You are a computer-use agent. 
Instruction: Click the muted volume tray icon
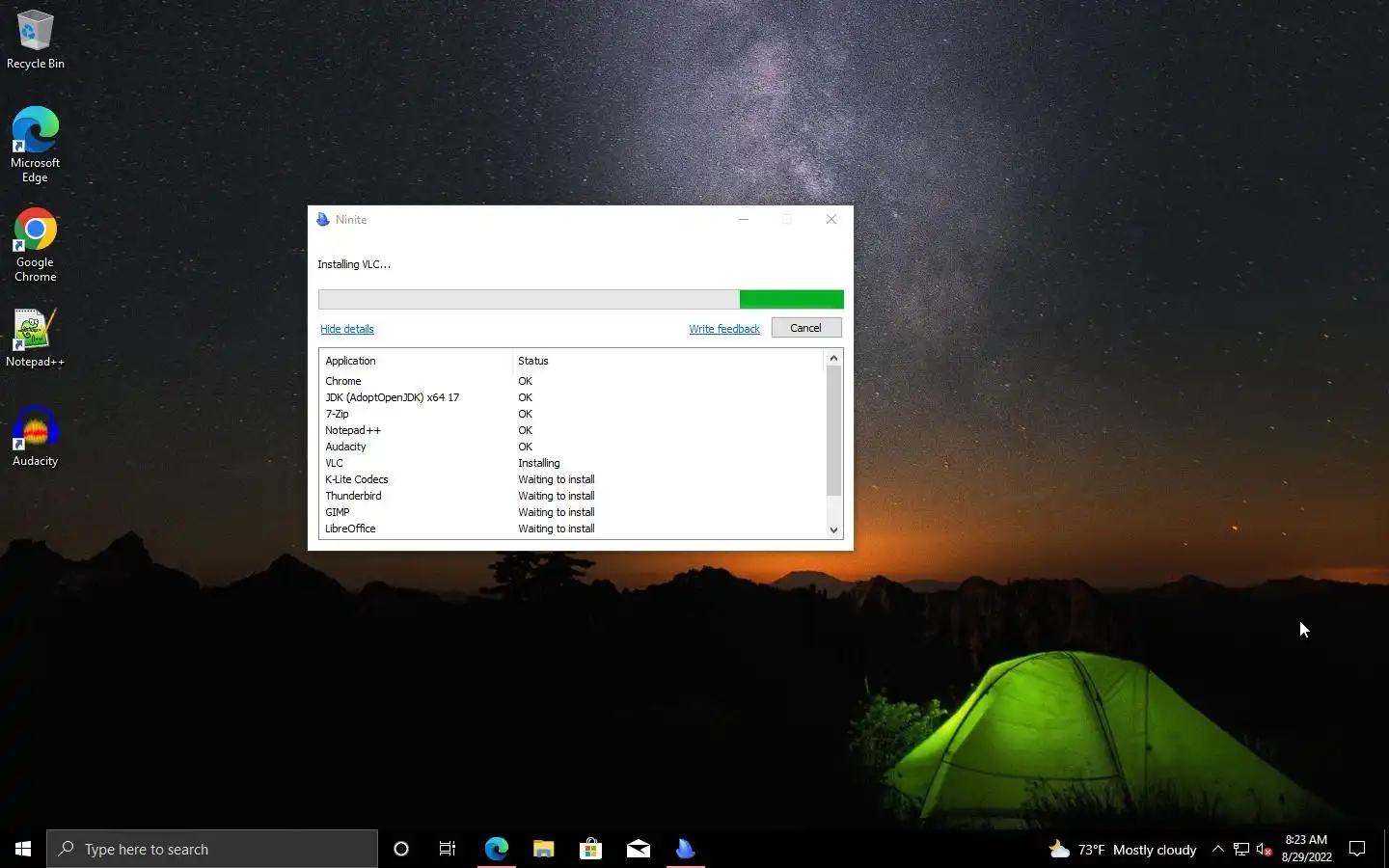(1265, 850)
